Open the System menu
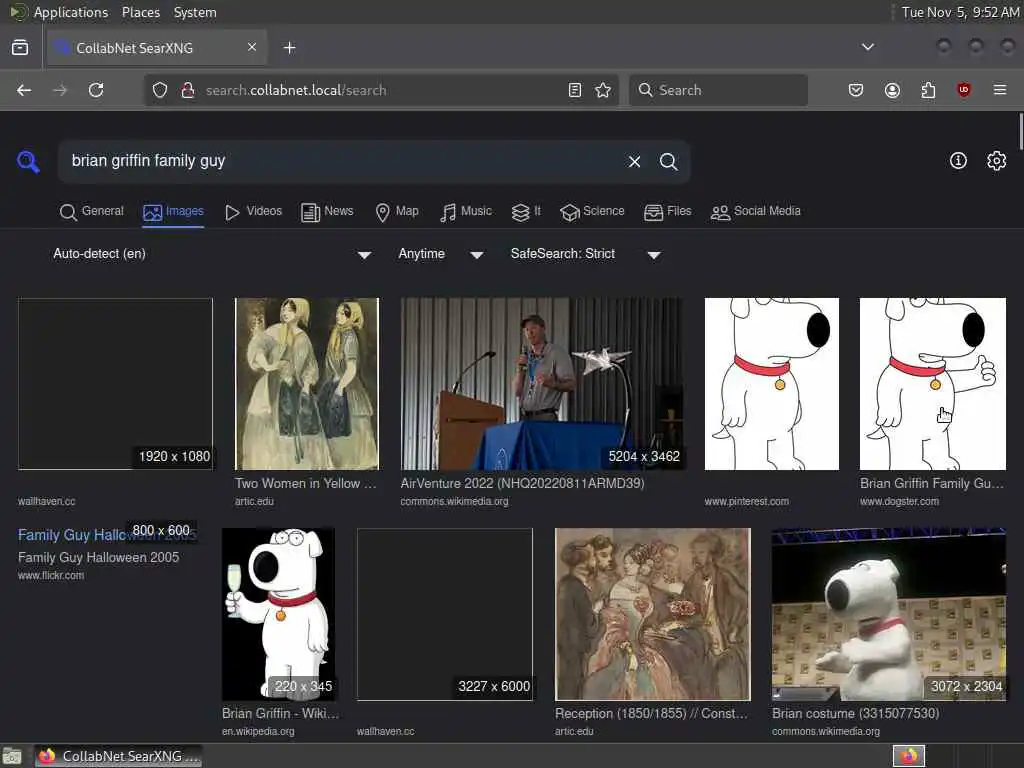Screen dimensions: 1024x768 (195, 12)
